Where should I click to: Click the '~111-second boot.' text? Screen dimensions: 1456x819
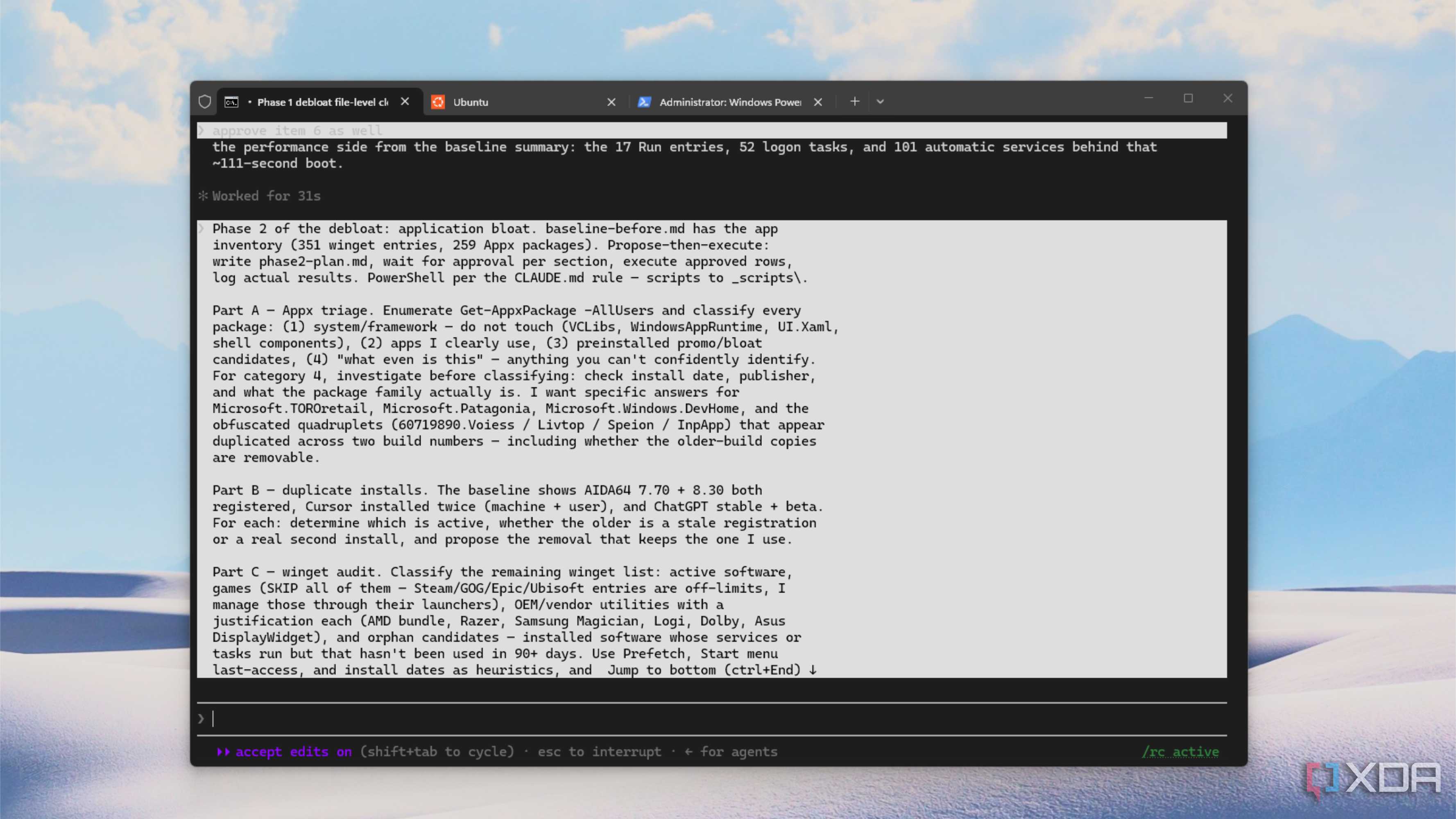278,163
